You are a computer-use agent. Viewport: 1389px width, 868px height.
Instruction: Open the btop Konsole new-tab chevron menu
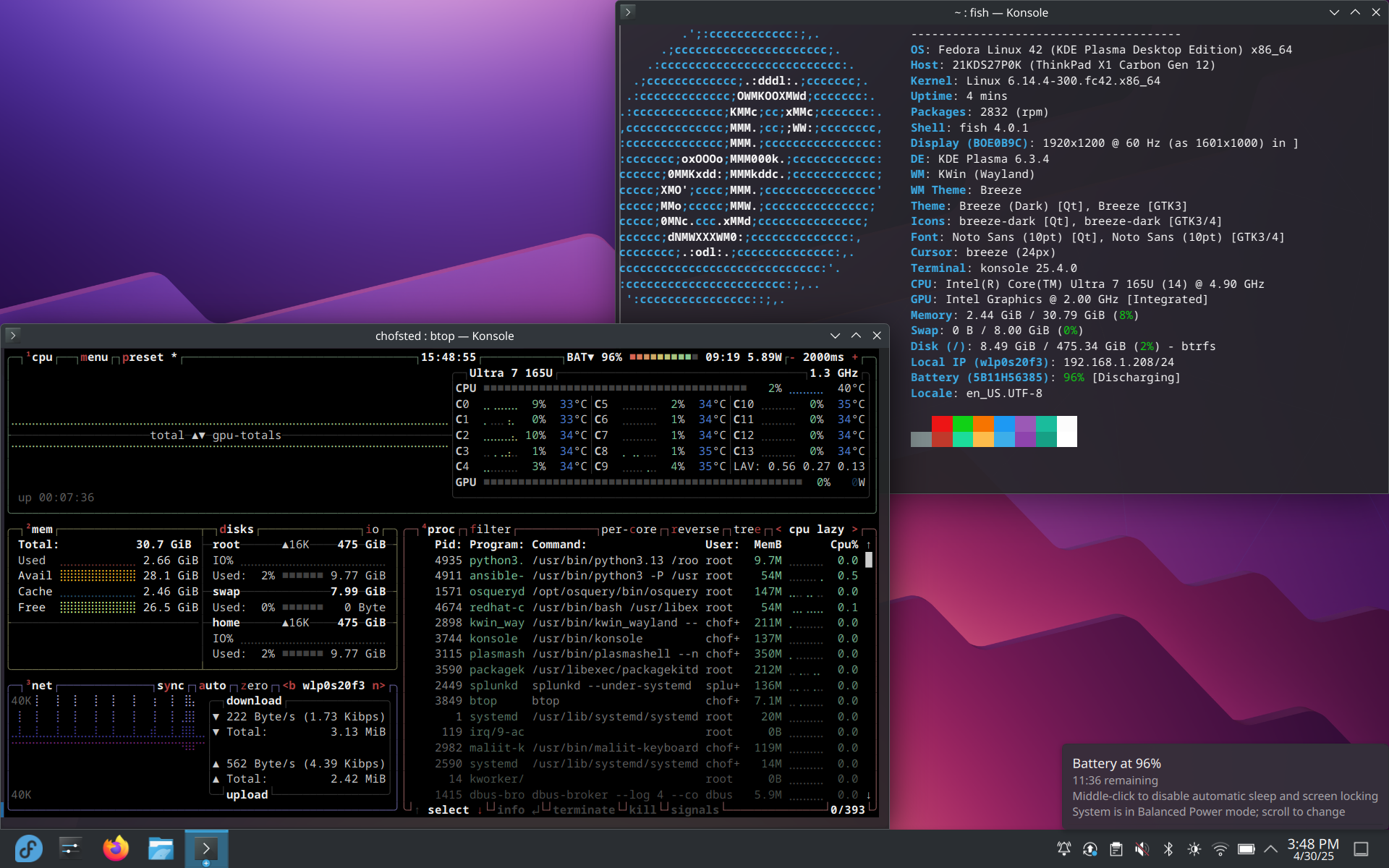(x=13, y=336)
